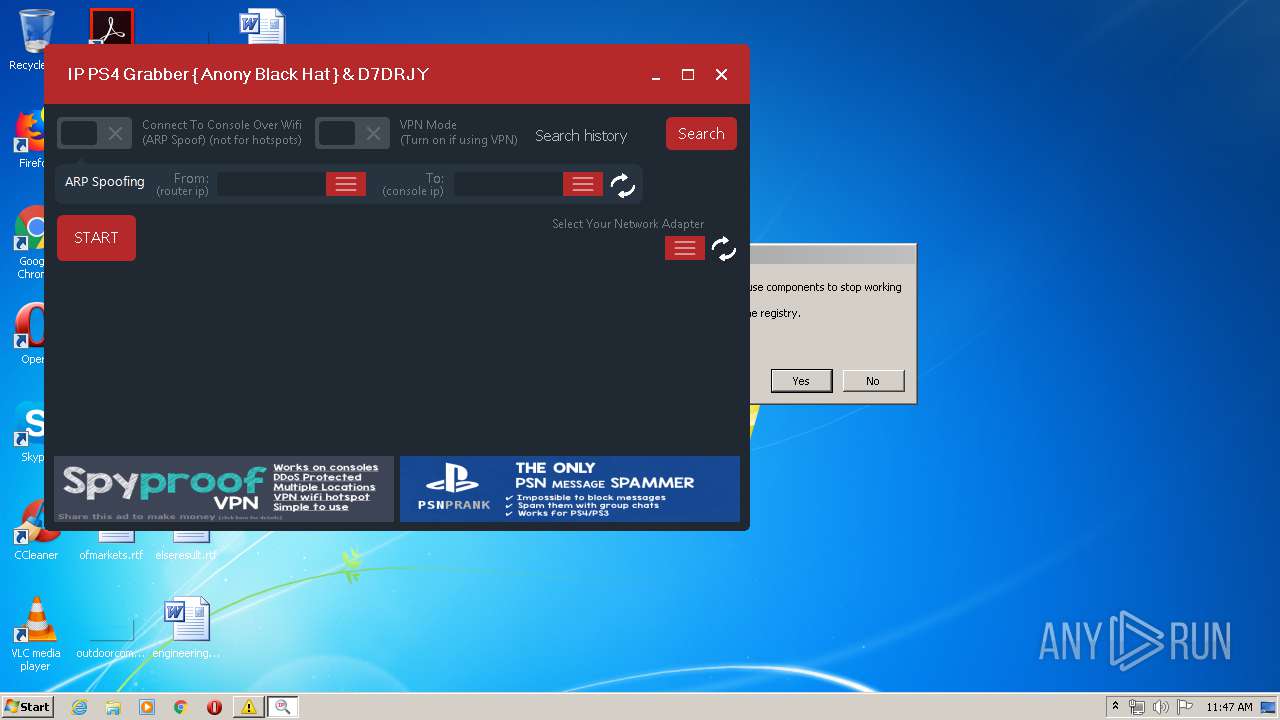Open router IP list menu
Screen dimensions: 1280x720
[x=346, y=184]
